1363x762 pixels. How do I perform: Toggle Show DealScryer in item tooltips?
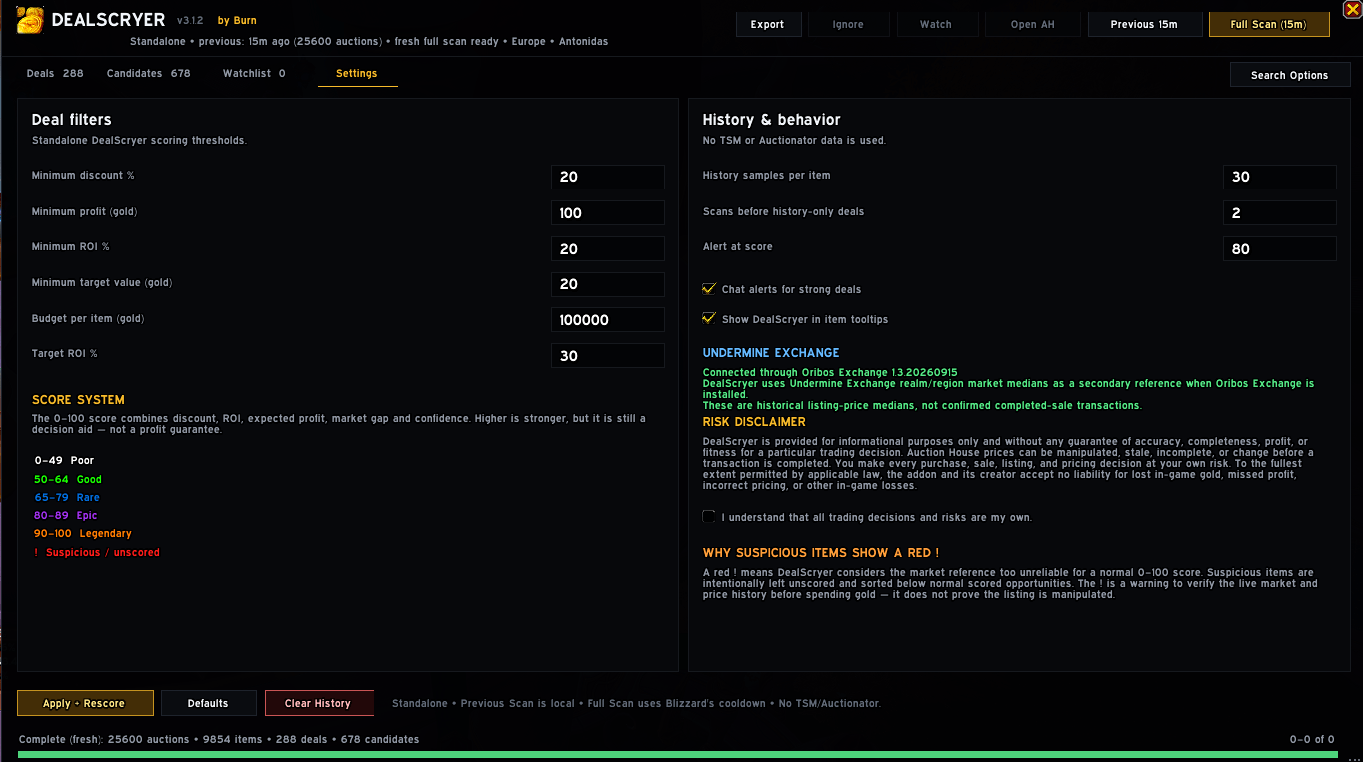coord(709,319)
